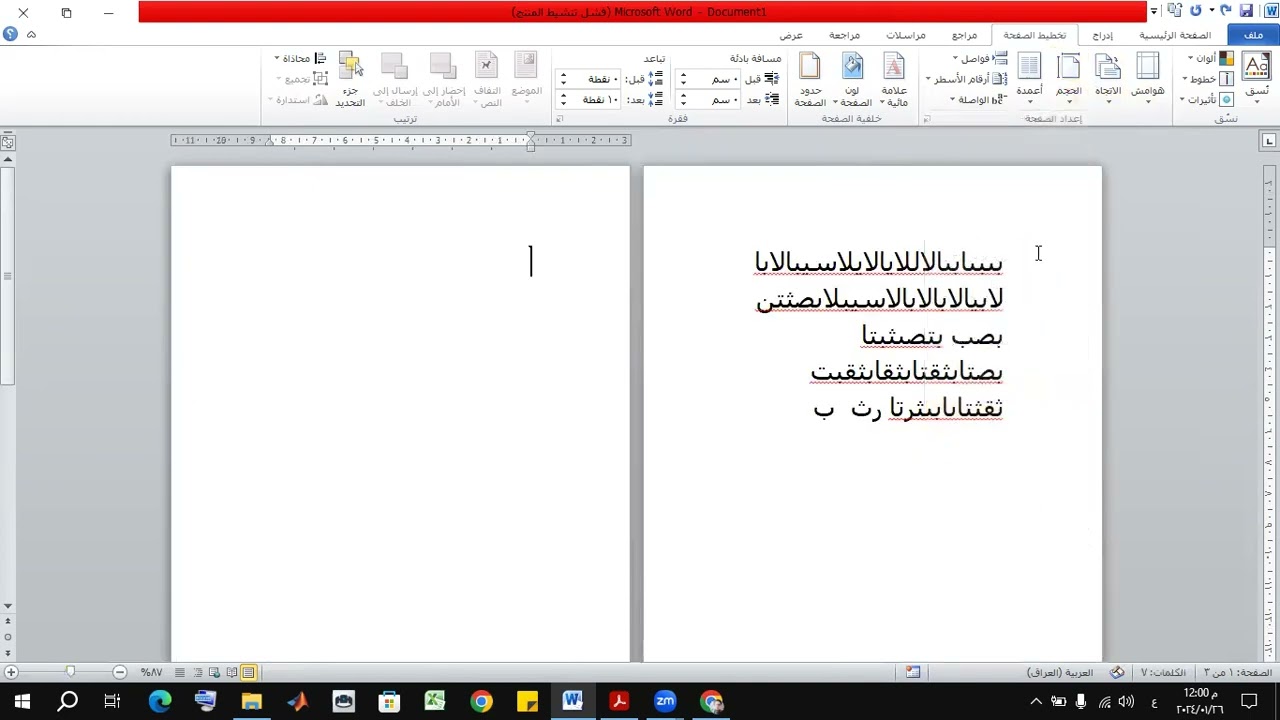Collapse the ribbon with the caret icon
1280x720 pixels.
[31, 34]
